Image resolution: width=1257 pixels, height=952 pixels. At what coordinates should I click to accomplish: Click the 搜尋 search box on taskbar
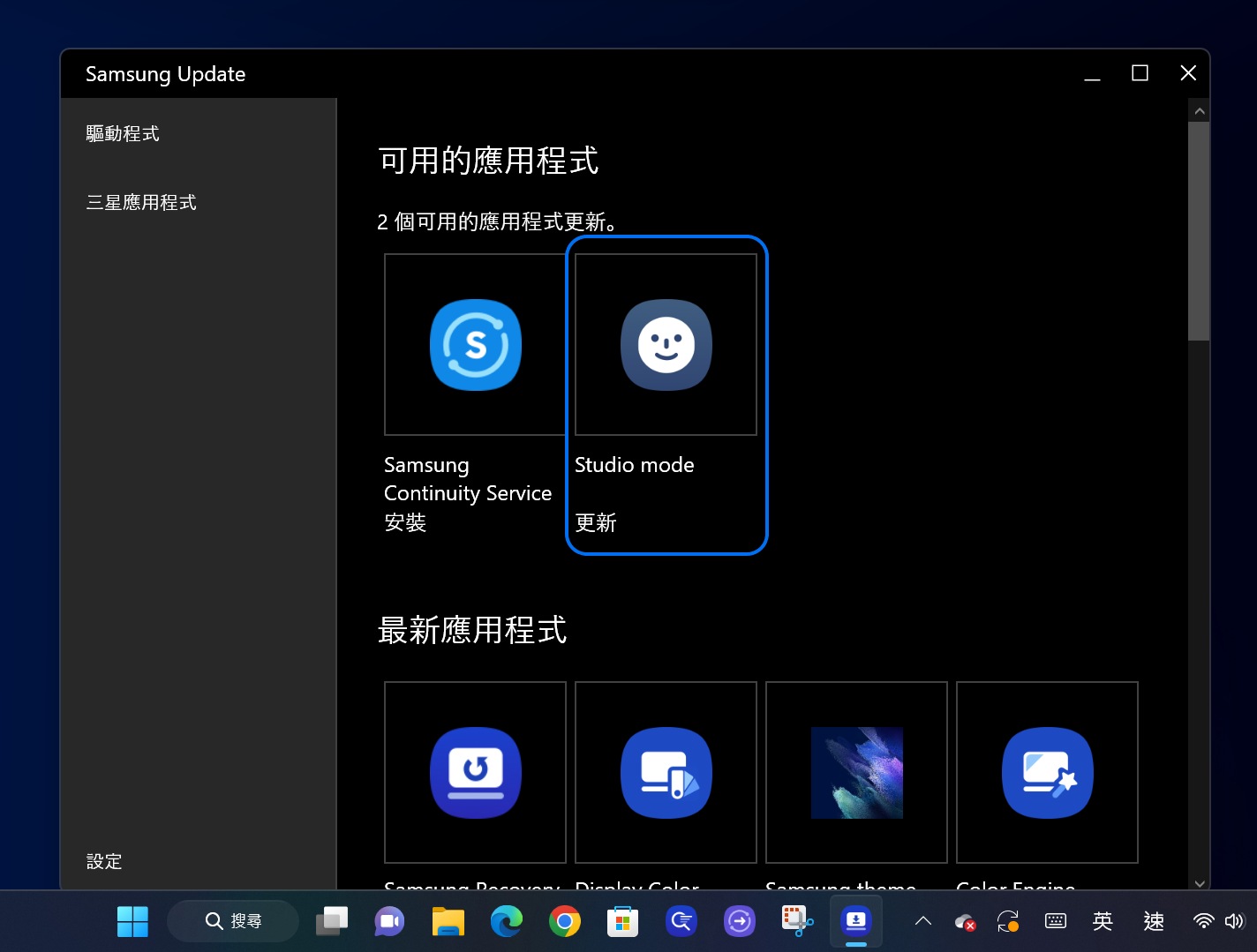tap(234, 921)
